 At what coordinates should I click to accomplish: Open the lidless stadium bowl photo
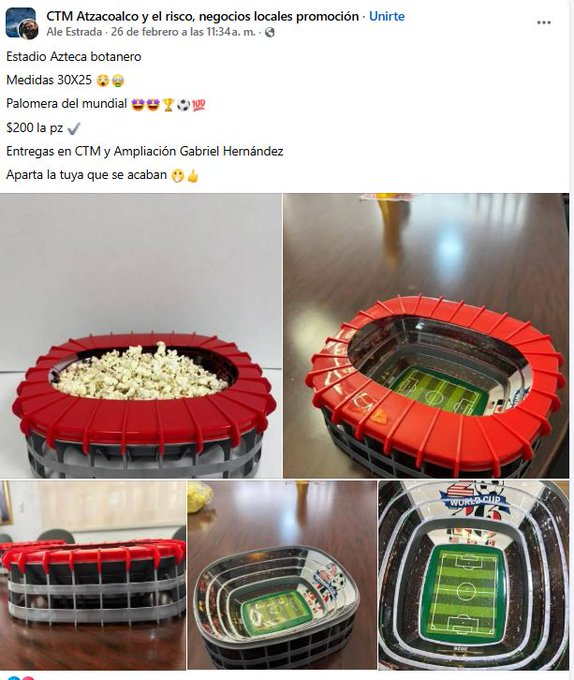click(282, 575)
